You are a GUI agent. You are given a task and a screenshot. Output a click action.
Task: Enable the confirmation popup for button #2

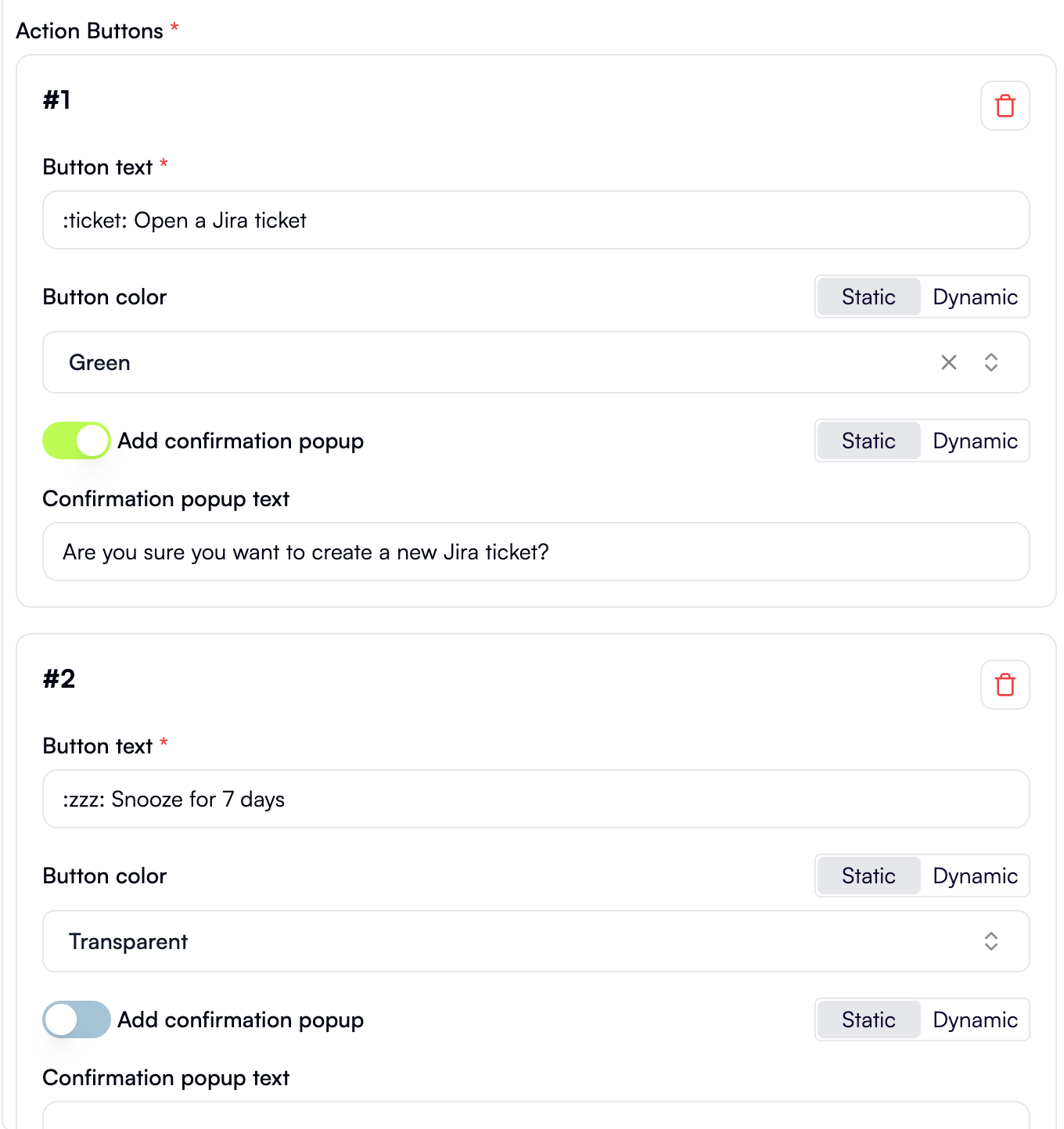click(76, 1019)
